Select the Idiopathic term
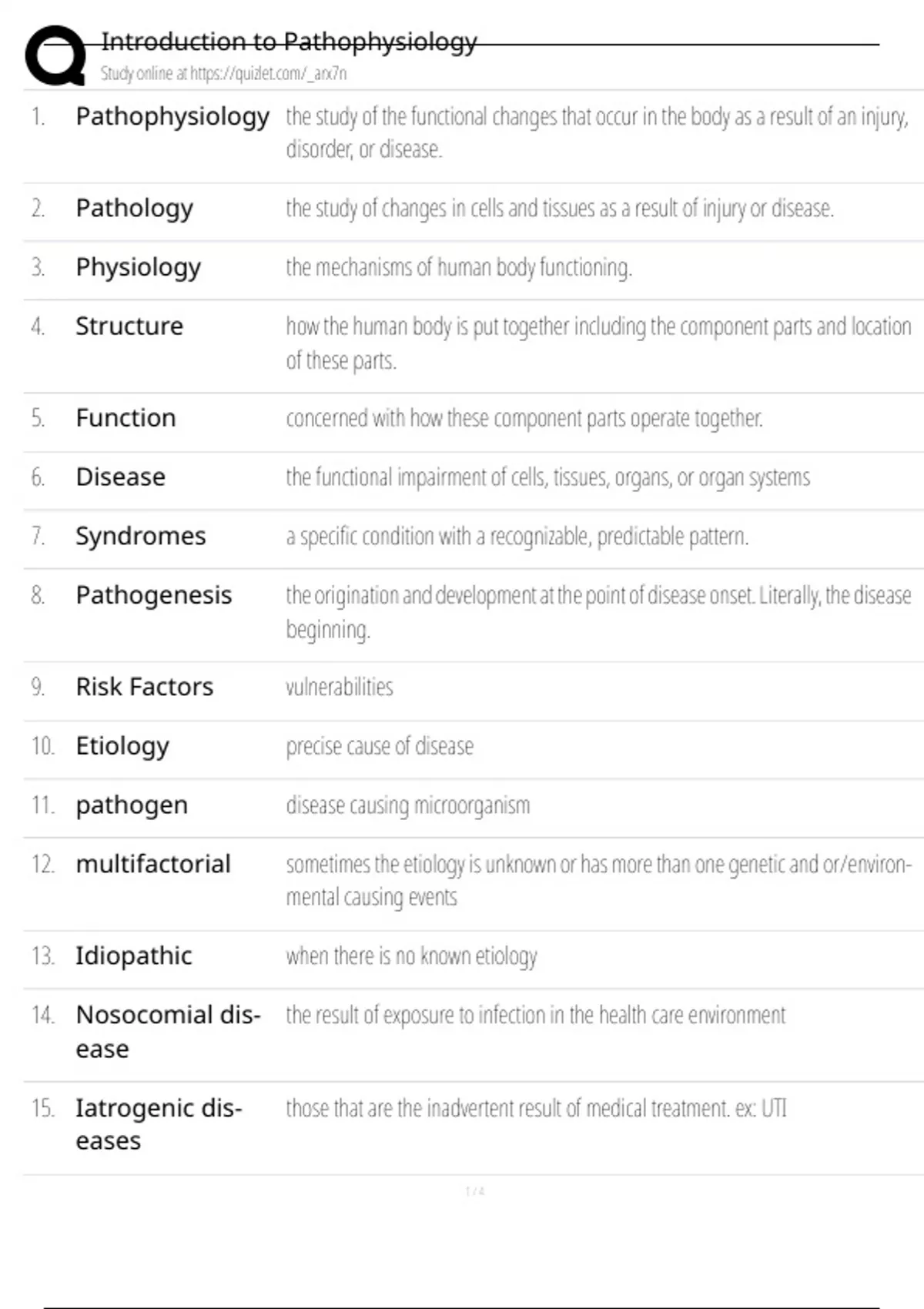Image resolution: width=924 pixels, height=1309 pixels. coord(133,956)
